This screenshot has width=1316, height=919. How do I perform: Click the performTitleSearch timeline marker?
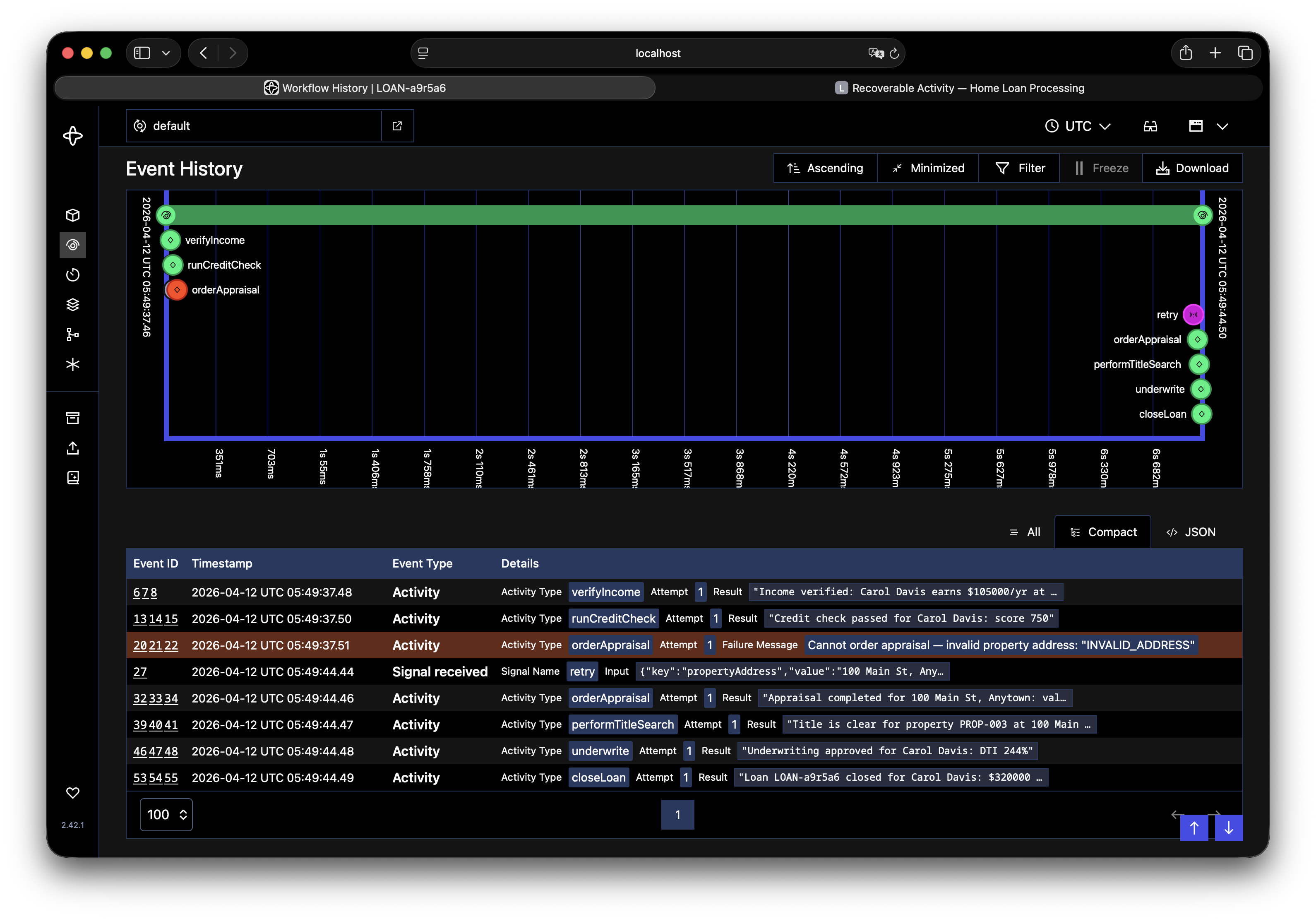click(x=1199, y=364)
